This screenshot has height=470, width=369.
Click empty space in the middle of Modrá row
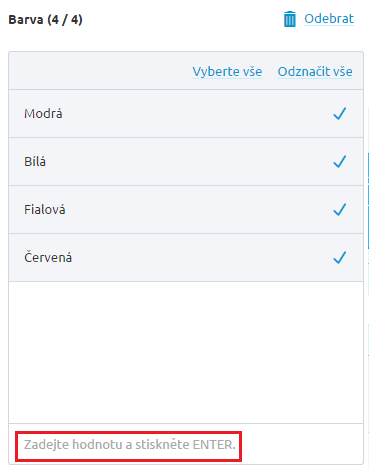pos(197,114)
